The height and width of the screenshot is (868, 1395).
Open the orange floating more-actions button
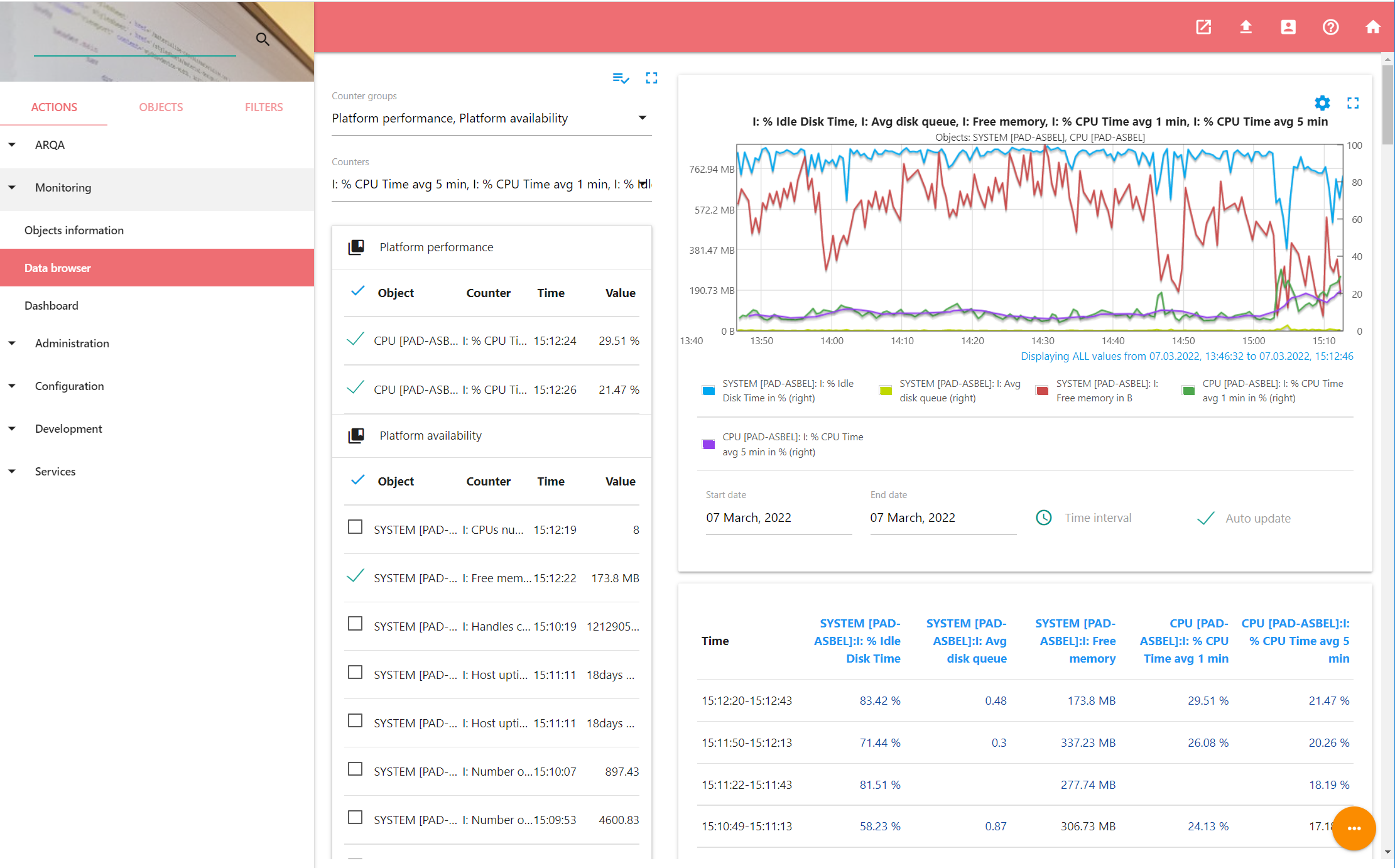[1354, 828]
